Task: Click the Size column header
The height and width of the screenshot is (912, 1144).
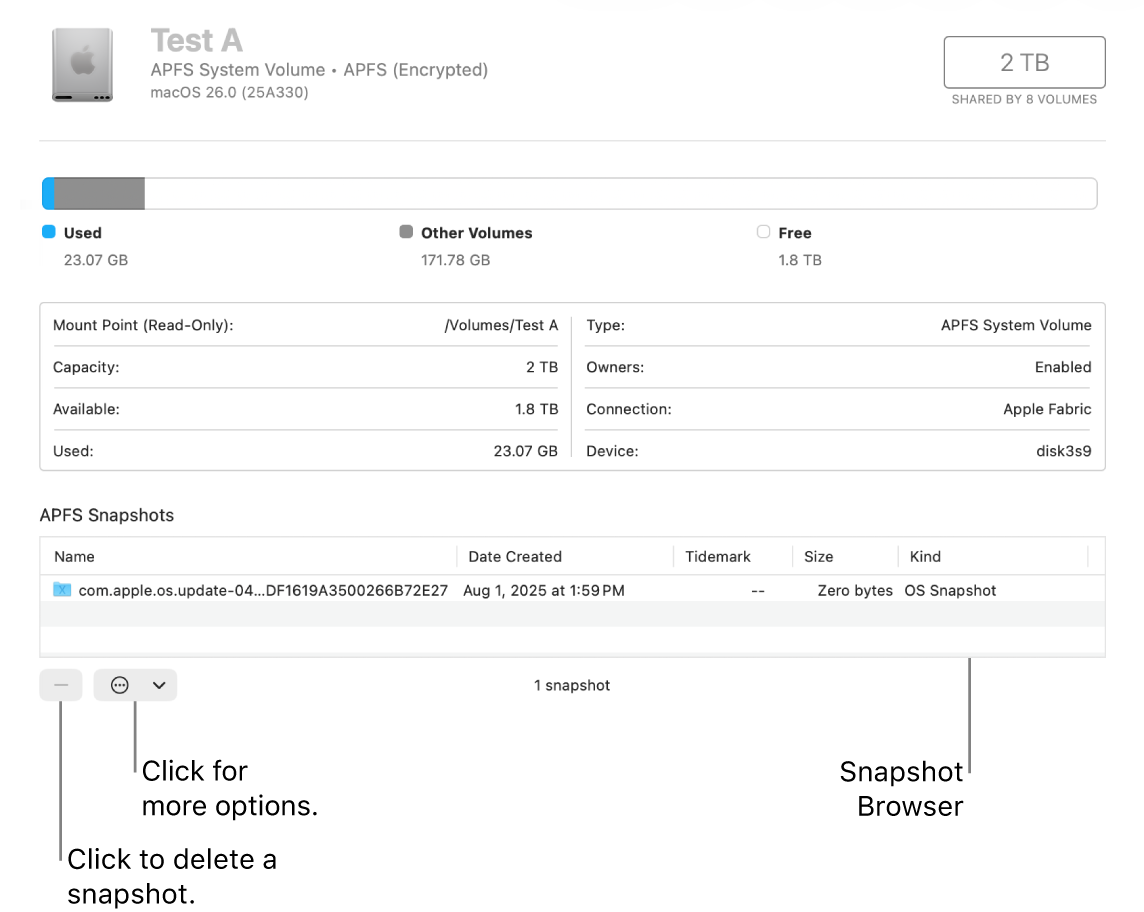Action: point(818,556)
